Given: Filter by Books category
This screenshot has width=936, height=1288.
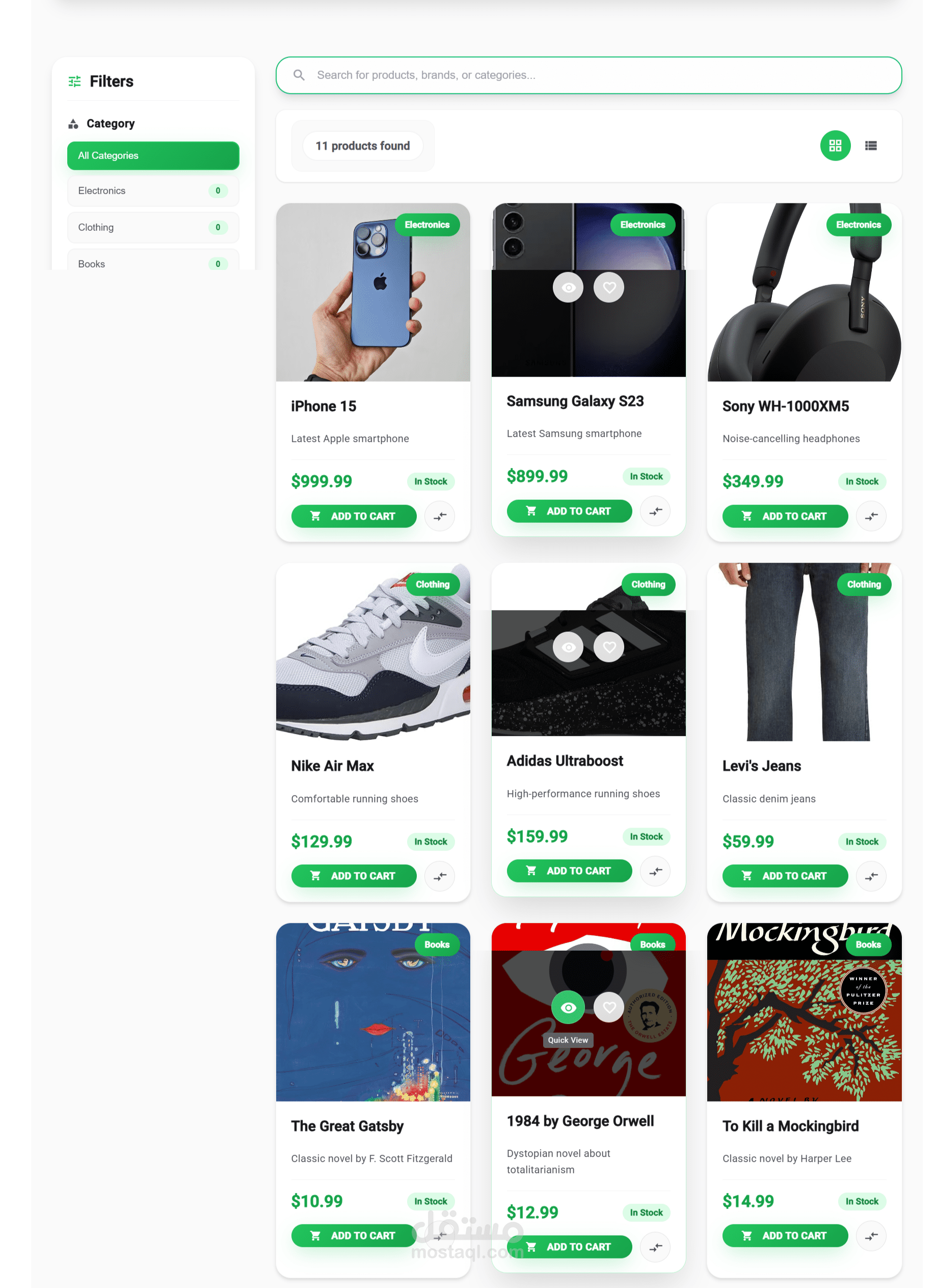Looking at the screenshot, I should click(153, 263).
